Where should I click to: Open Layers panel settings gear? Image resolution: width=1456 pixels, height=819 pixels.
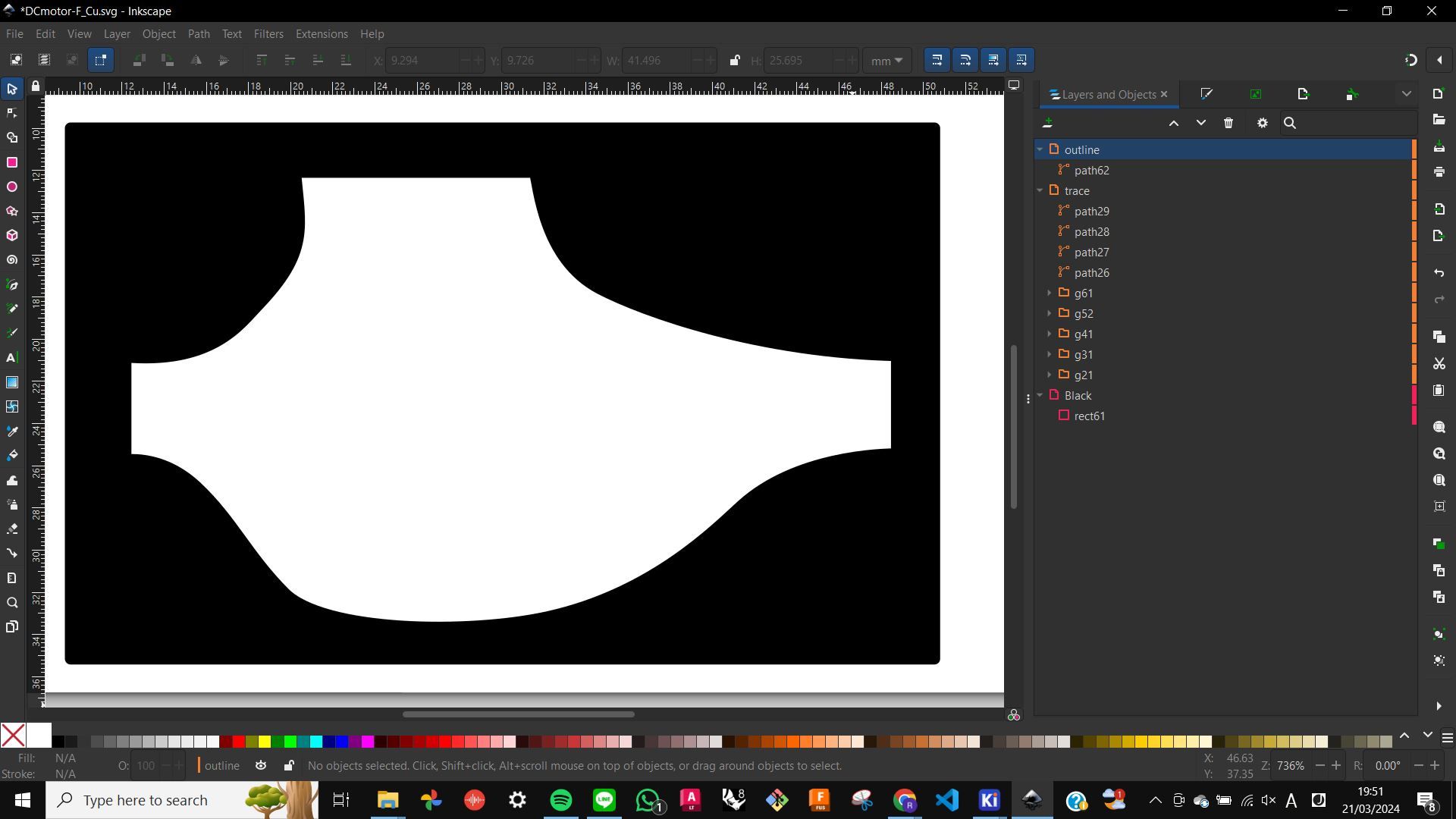pos(1263,123)
